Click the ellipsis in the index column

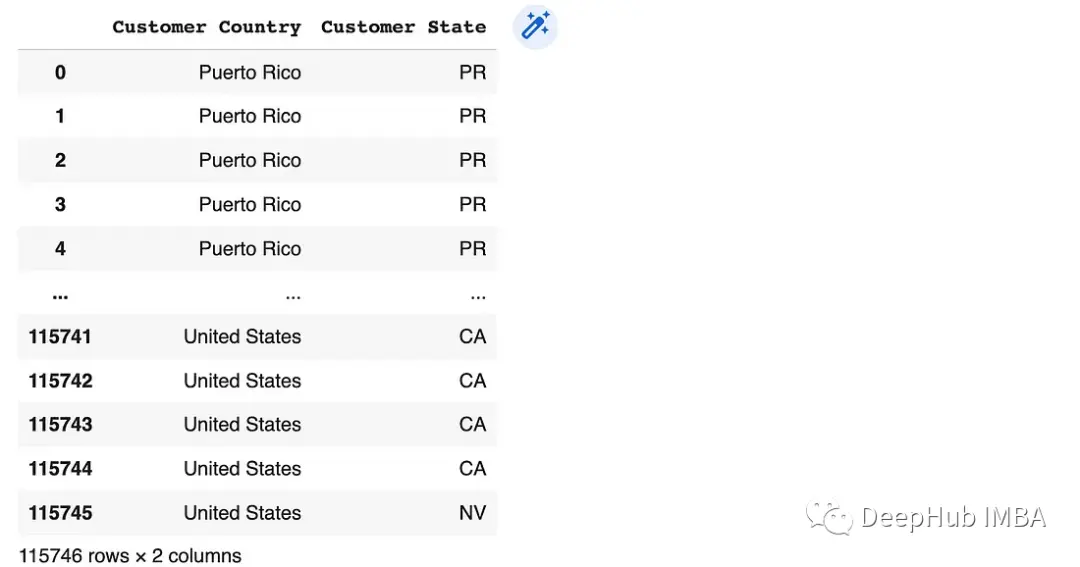60,294
